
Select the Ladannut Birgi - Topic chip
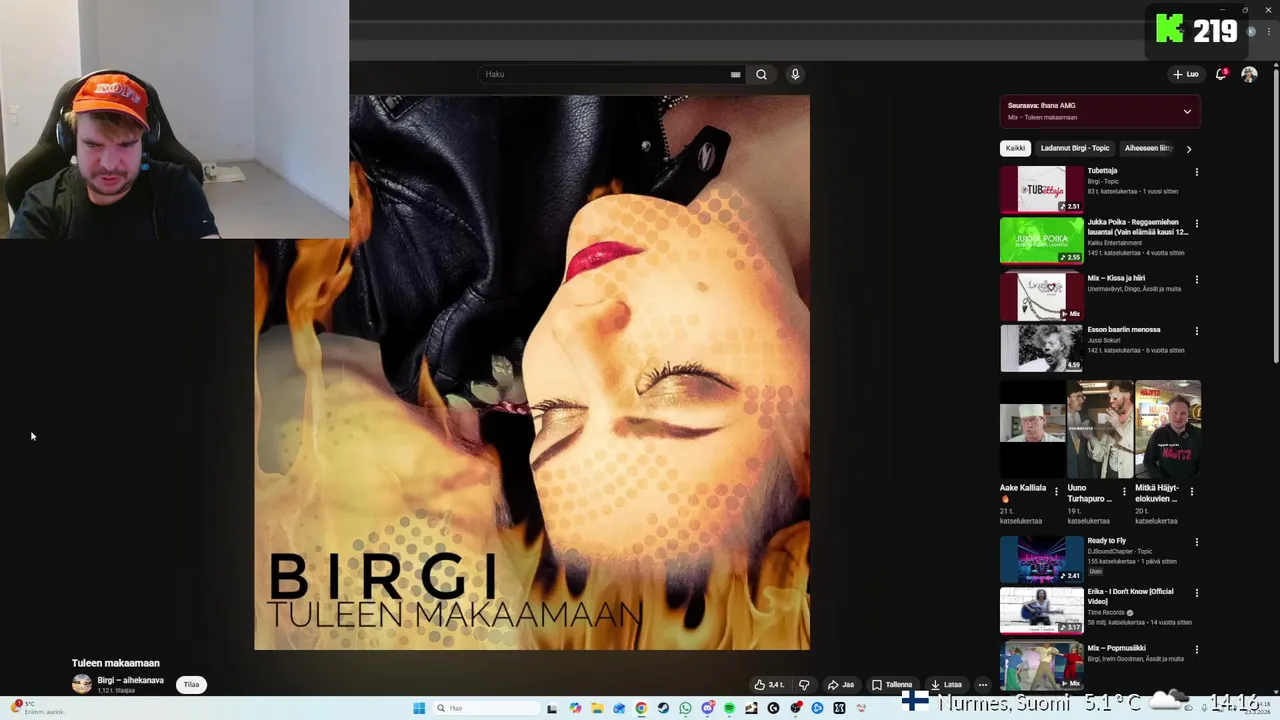pos(1075,148)
